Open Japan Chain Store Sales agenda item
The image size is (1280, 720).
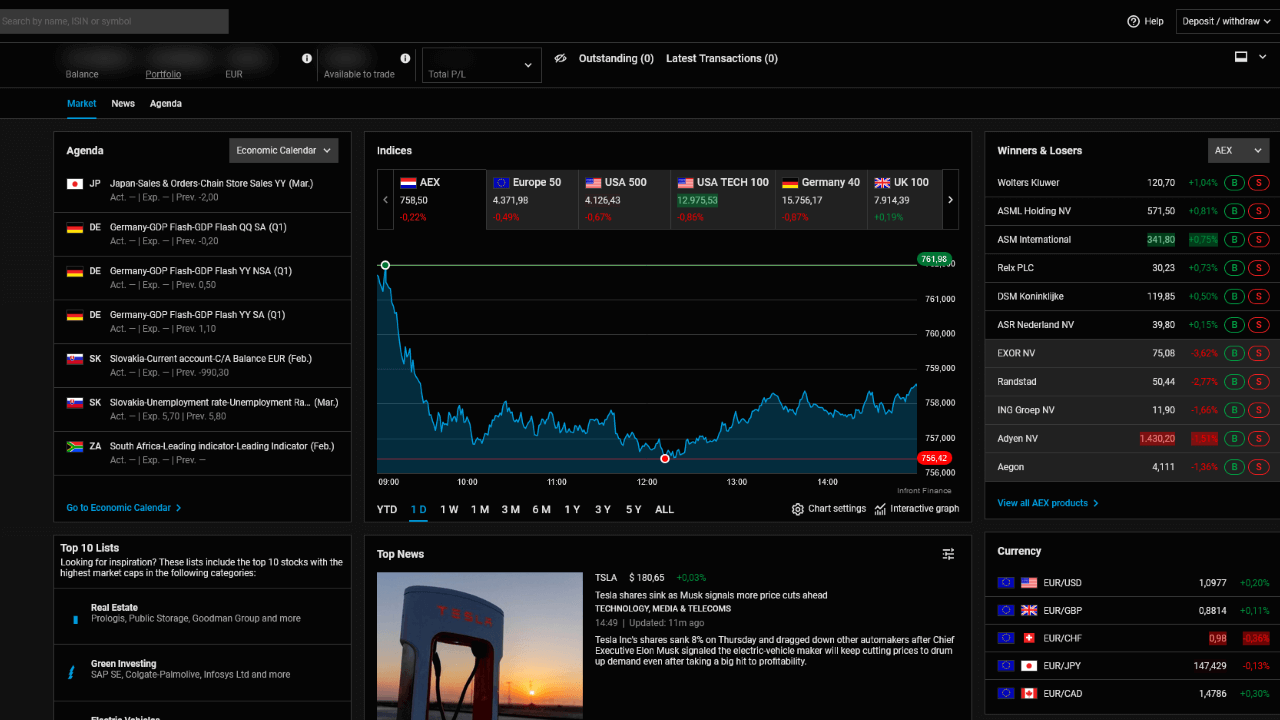(203, 190)
